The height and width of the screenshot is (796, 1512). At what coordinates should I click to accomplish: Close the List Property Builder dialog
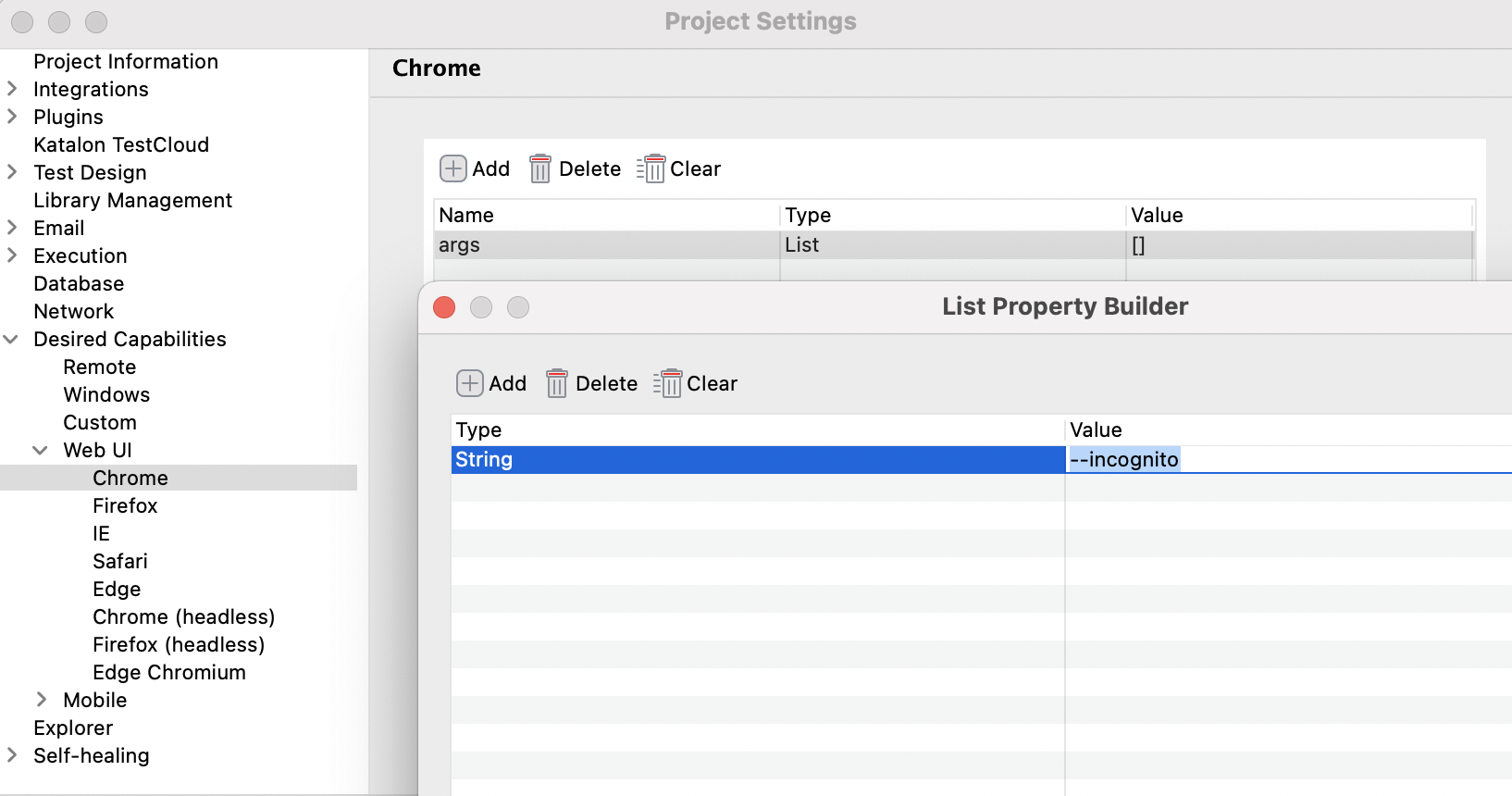click(444, 307)
